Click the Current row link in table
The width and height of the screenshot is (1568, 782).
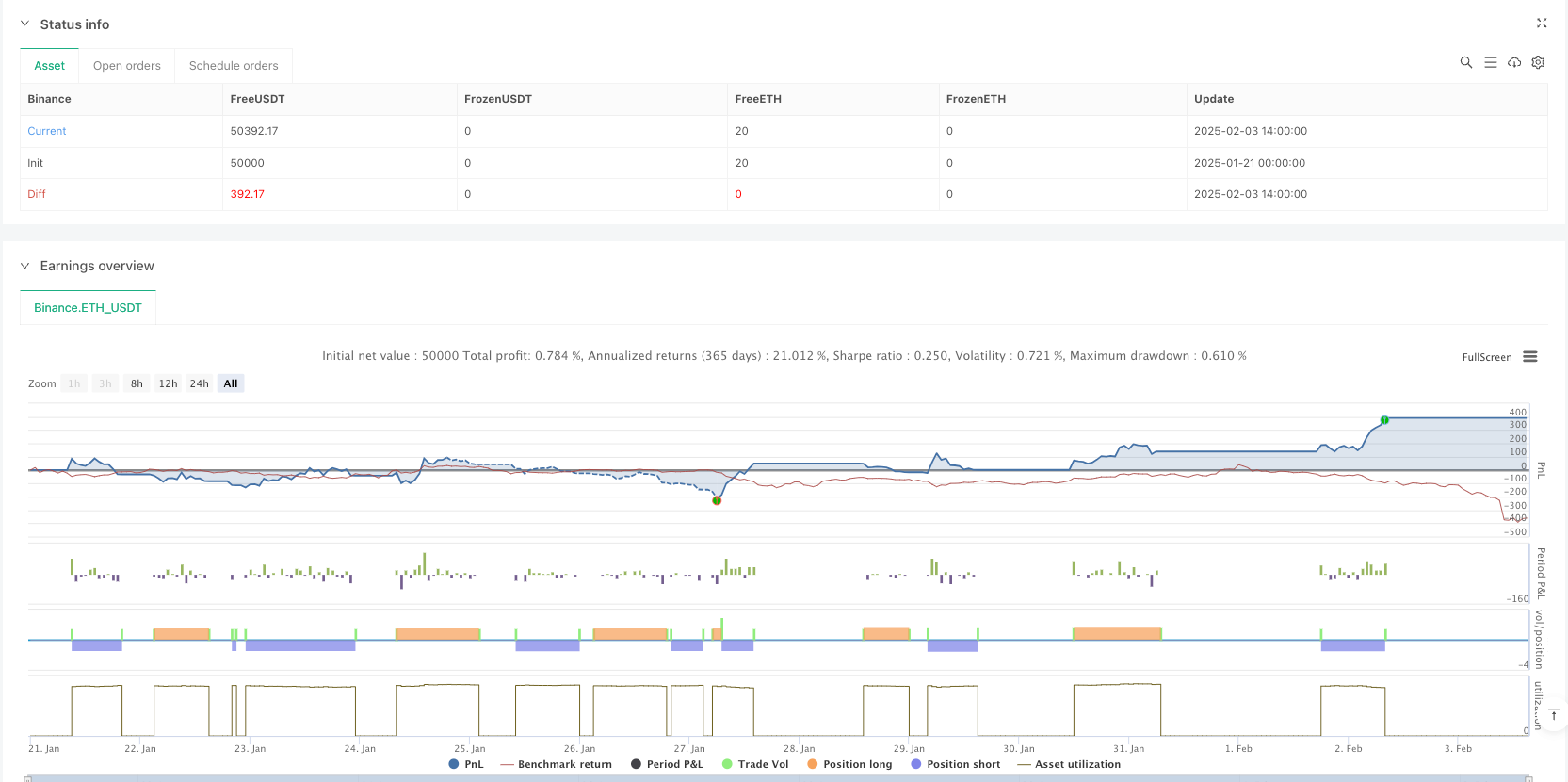pos(47,131)
